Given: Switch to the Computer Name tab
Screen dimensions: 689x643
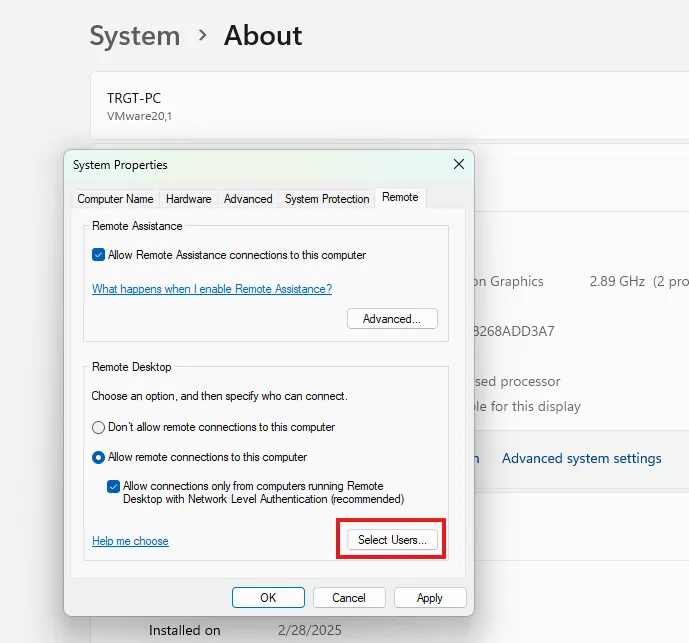Looking at the screenshot, I should pyautogui.click(x=115, y=199).
